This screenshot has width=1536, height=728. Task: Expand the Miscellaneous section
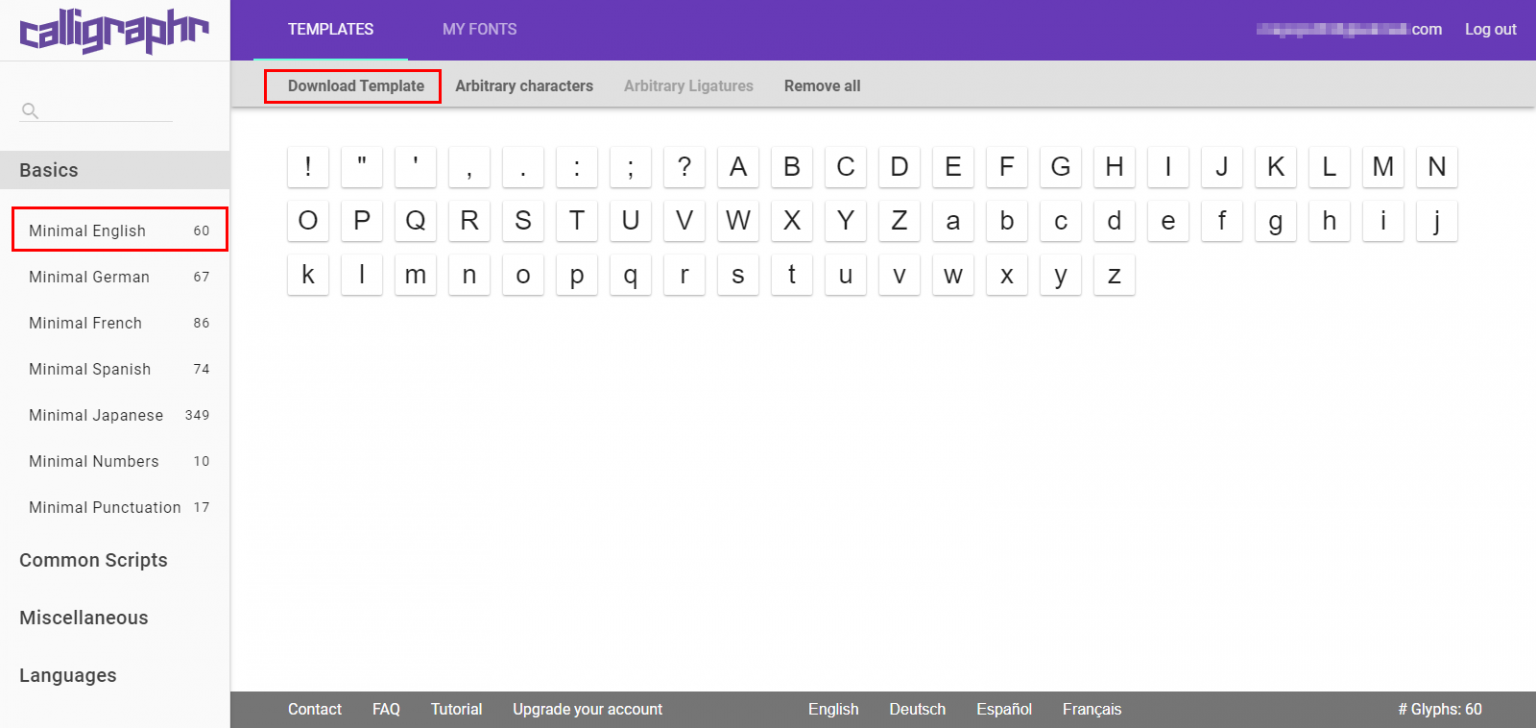pyautogui.click(x=83, y=617)
